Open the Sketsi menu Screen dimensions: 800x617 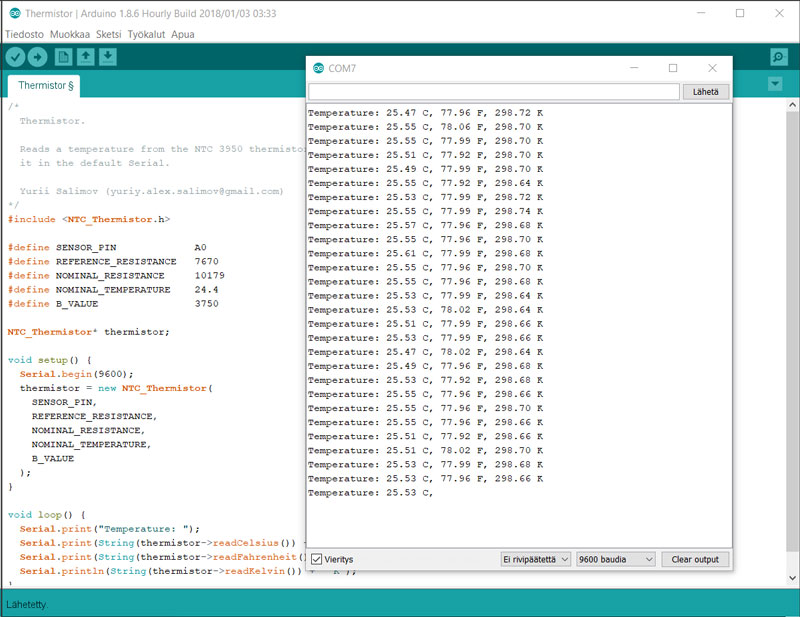point(109,34)
